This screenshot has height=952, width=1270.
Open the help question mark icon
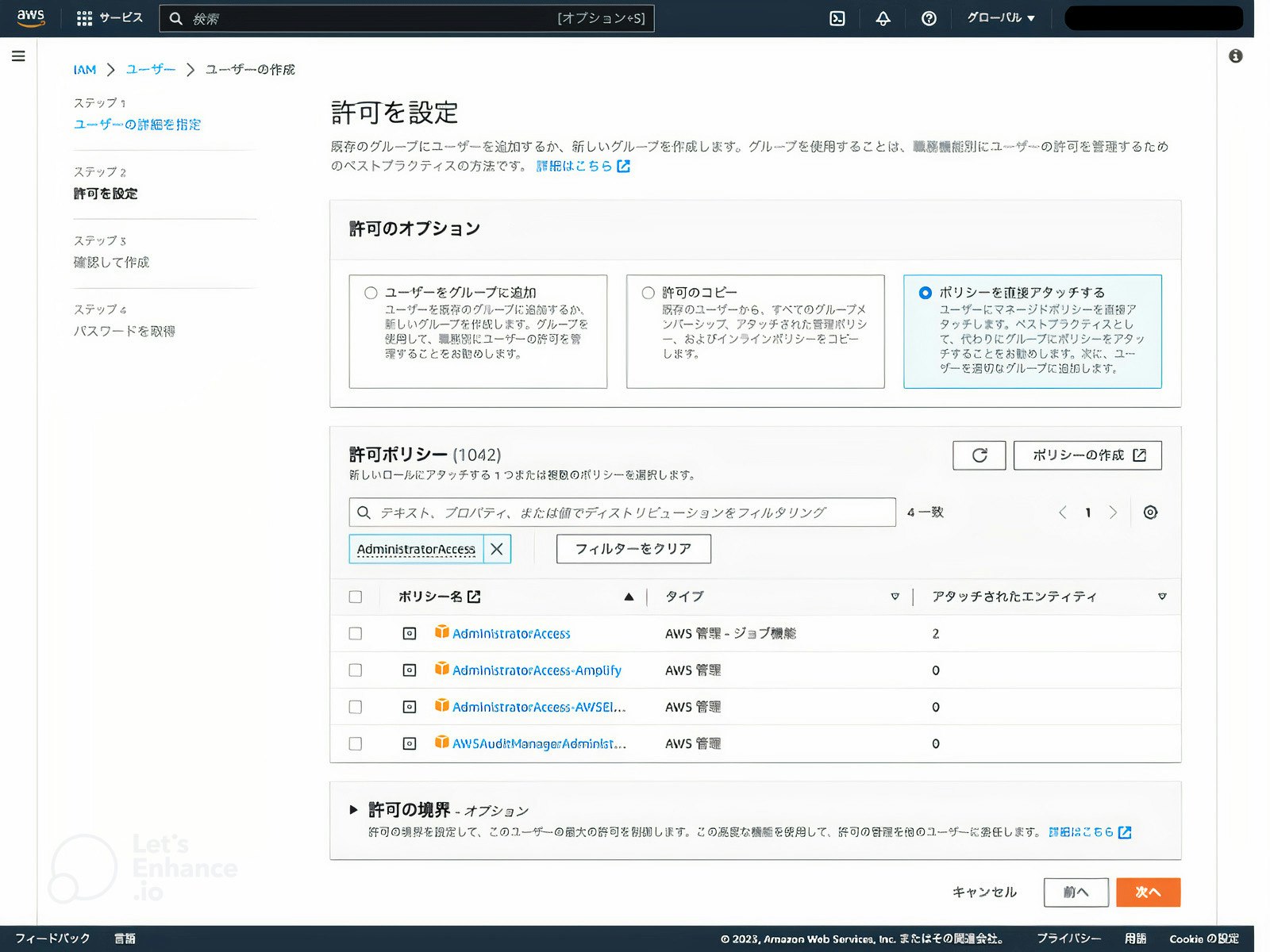coord(929,18)
